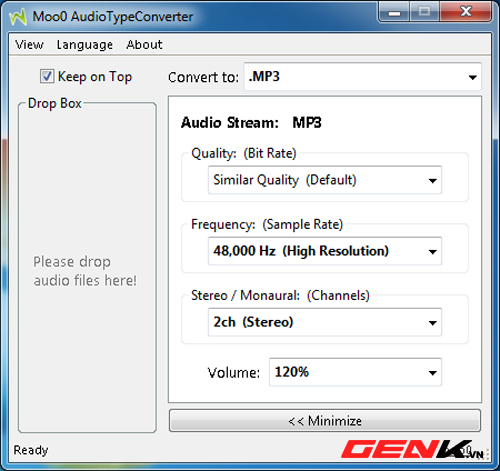Viewport: 500px width, 471px height.
Task: Expand the Stereo / Monaural Channels dropdown
Action: [325, 322]
